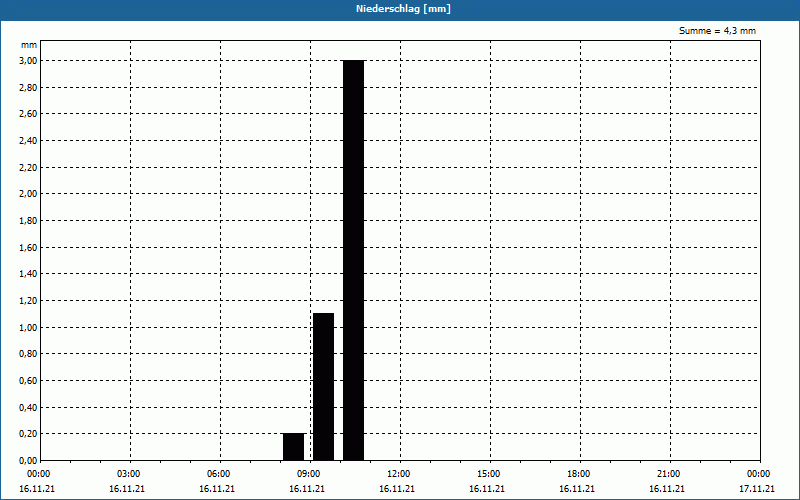Click the 0,00 y-axis label
Screen dimensions: 800x500
pos(28,460)
